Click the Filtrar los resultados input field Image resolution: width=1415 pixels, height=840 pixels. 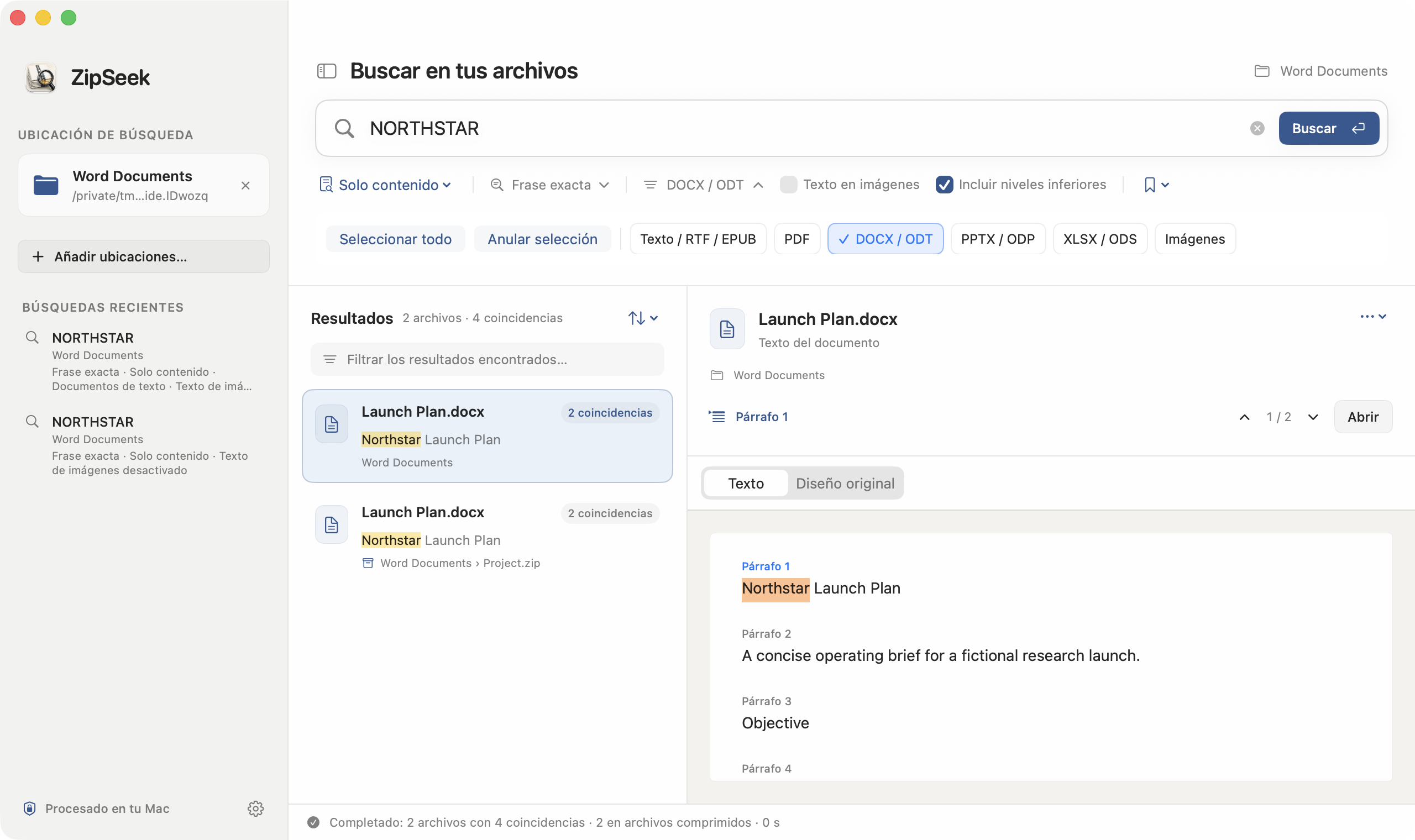coord(488,359)
